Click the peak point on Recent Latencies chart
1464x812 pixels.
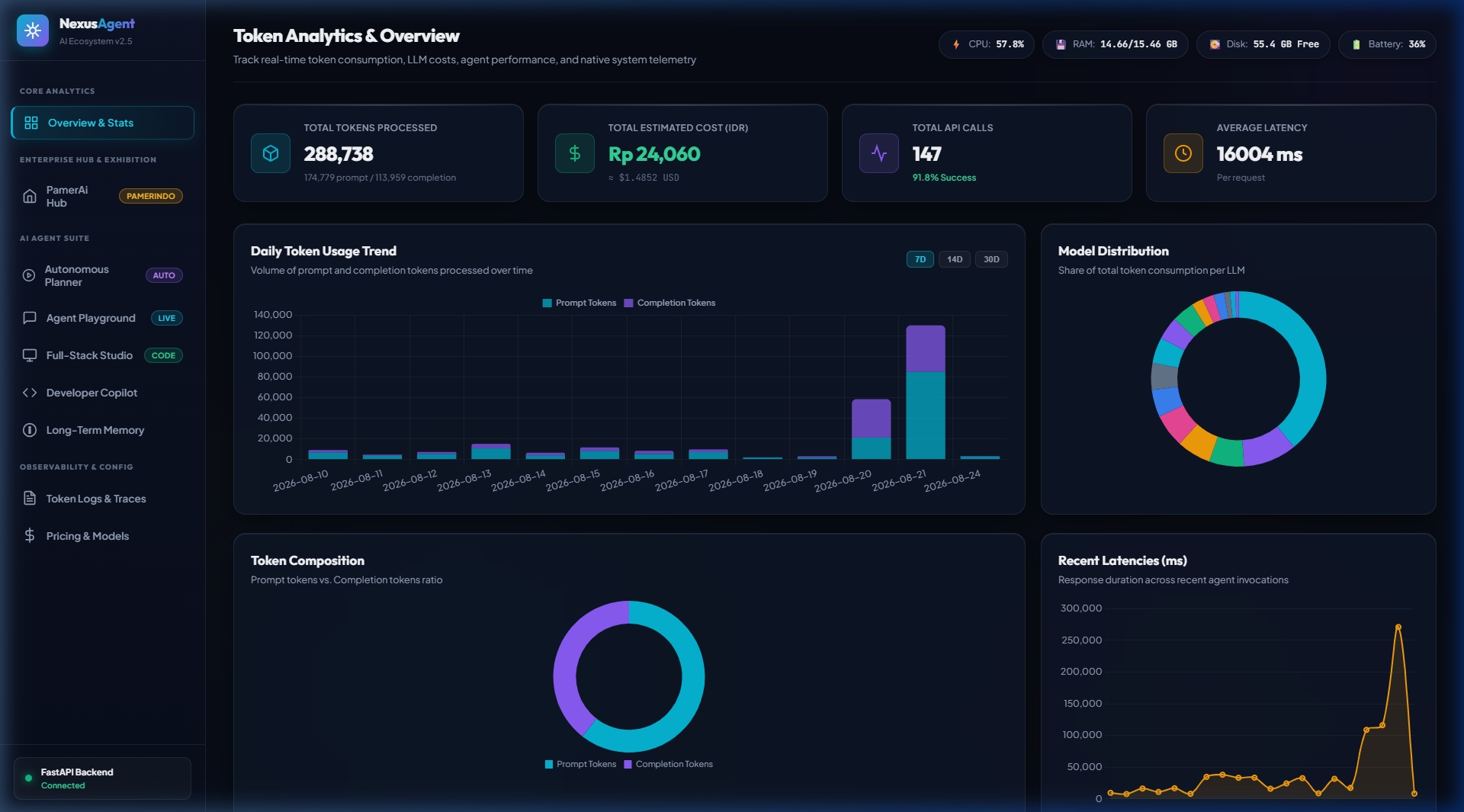point(1398,627)
